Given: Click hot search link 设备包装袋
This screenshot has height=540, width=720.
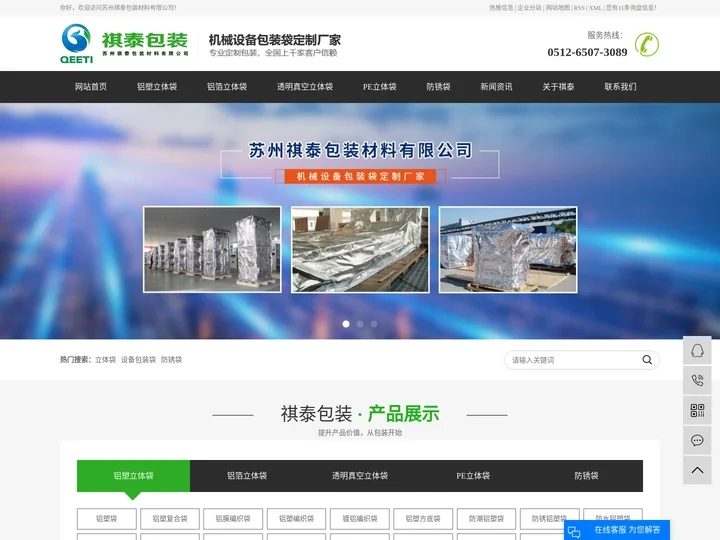Looking at the screenshot, I should pos(138,360).
